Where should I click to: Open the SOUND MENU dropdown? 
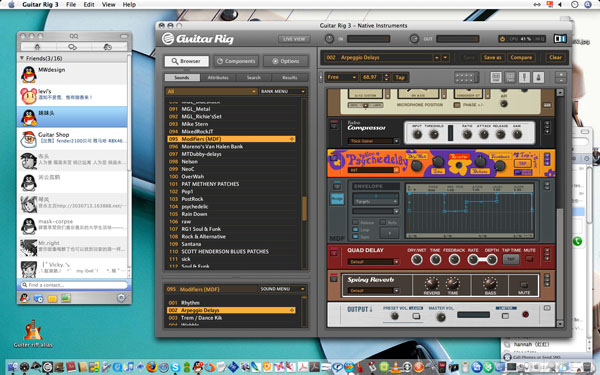(283, 289)
